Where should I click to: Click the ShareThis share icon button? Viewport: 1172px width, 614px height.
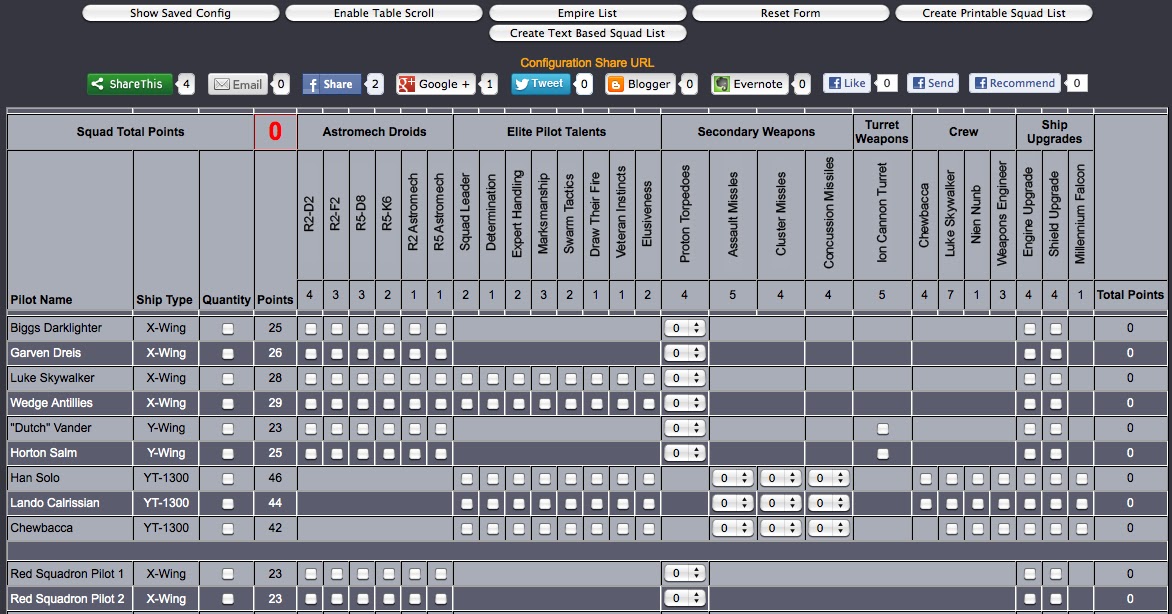pos(130,84)
